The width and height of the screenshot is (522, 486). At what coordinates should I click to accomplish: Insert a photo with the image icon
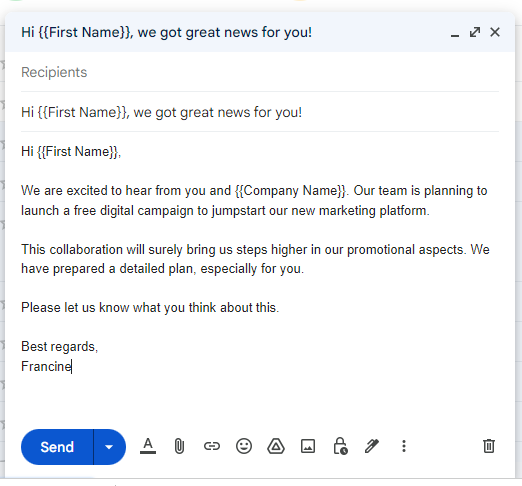coord(308,446)
